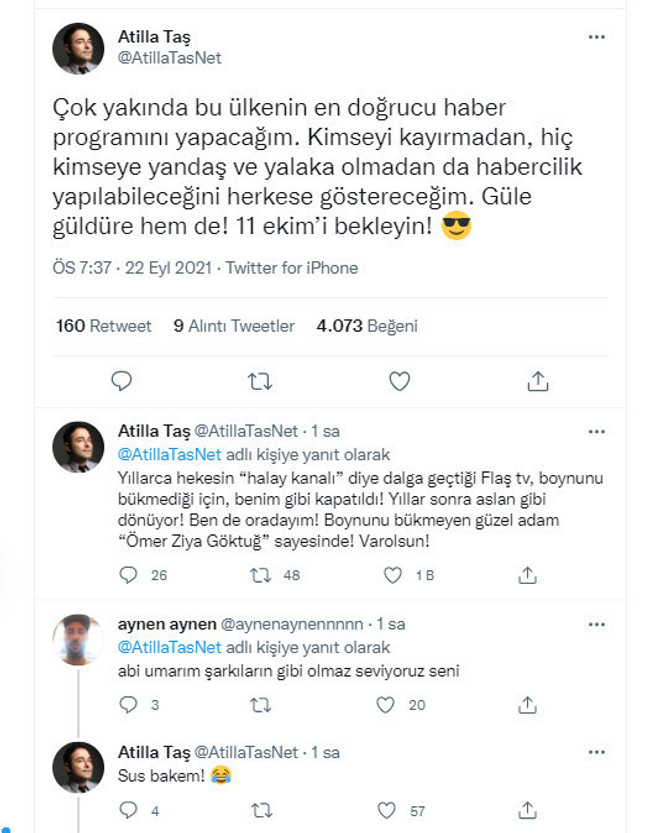This screenshot has width=650, height=833.
Task: View '9 Alıntı Tweetler' quote tweets
Action: 234,325
